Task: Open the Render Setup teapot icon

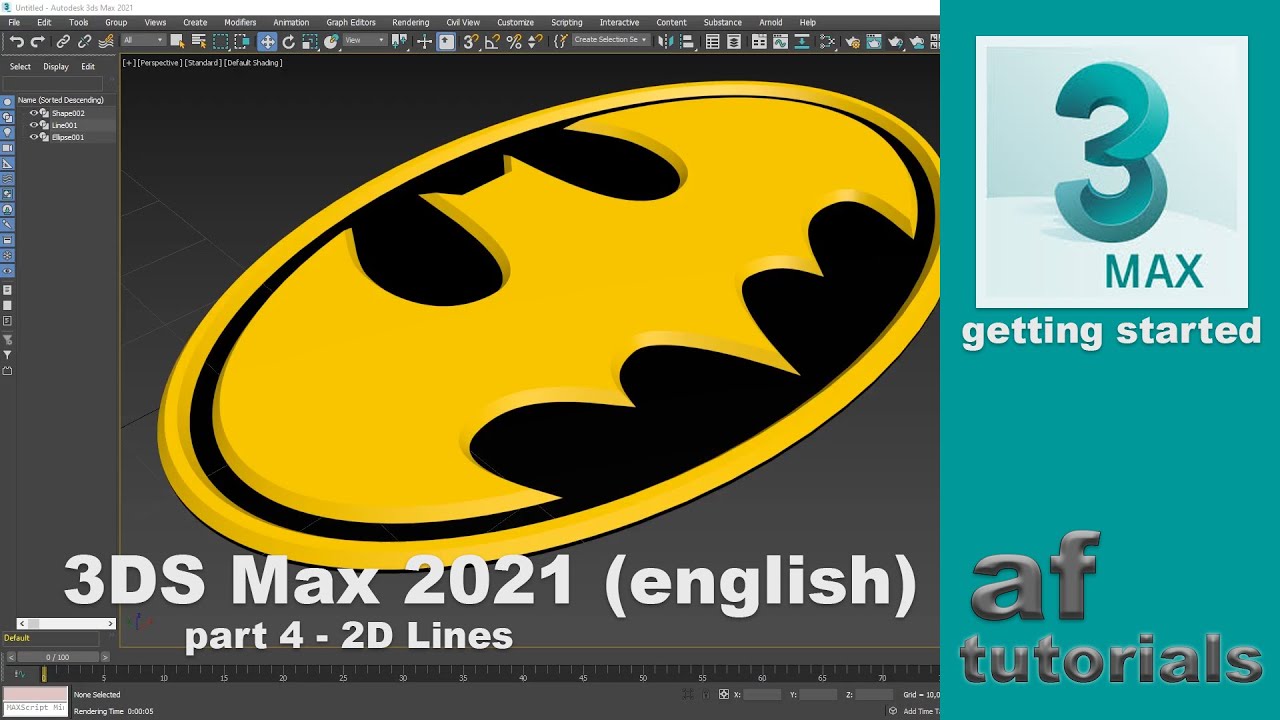Action: pyautogui.click(x=852, y=41)
